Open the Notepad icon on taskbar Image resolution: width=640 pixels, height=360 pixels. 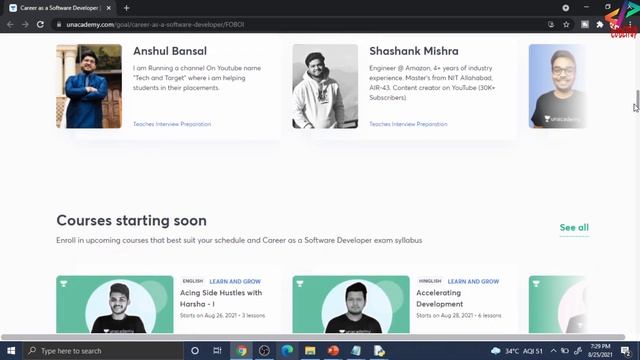tap(356, 351)
